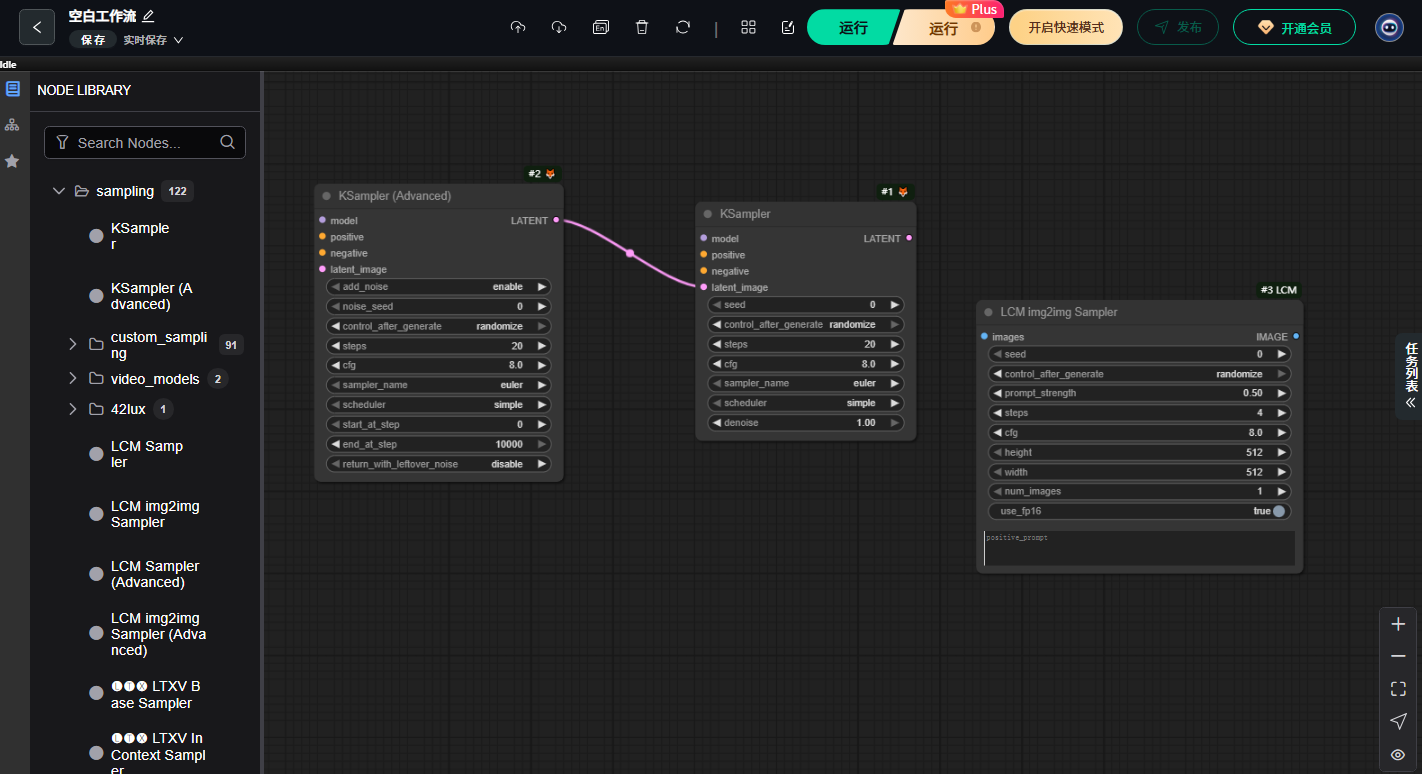Expand the 42lux folder
The width and height of the screenshot is (1422, 774).
click(72, 409)
